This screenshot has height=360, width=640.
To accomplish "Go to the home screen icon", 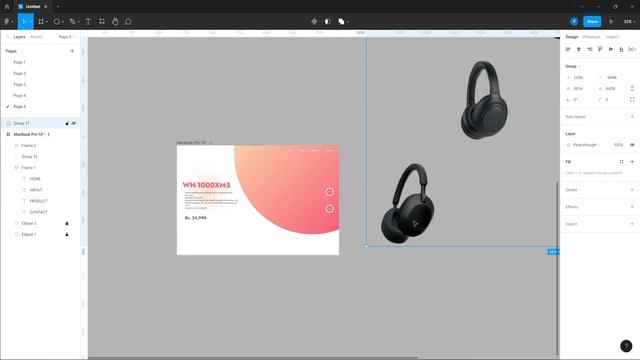I will (x=7, y=7).
